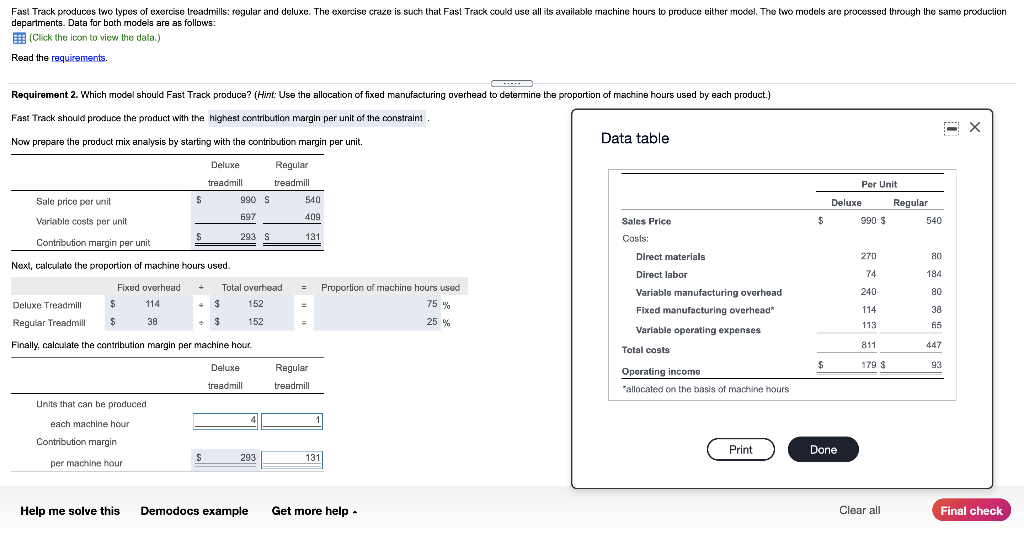Click Deluxe Treadmill fixed overhead value 114
The height and width of the screenshot is (534, 1024).
(x=152, y=304)
